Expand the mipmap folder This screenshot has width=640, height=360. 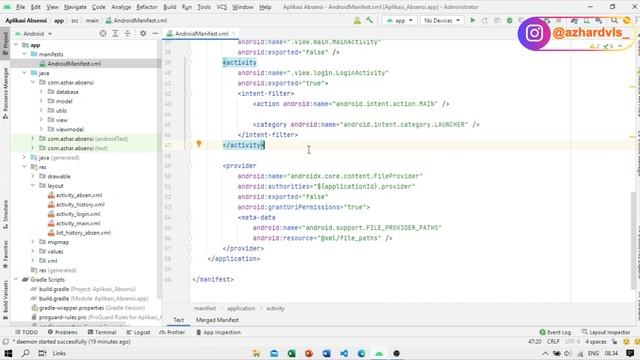33,242
